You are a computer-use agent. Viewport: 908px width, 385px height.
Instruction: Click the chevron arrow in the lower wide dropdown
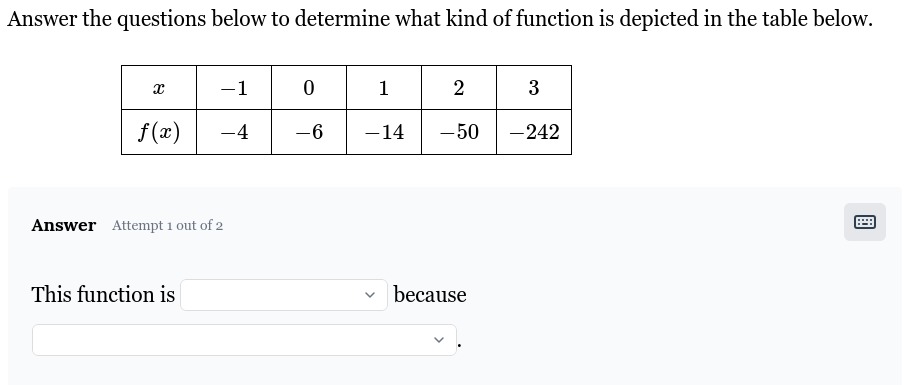point(439,340)
